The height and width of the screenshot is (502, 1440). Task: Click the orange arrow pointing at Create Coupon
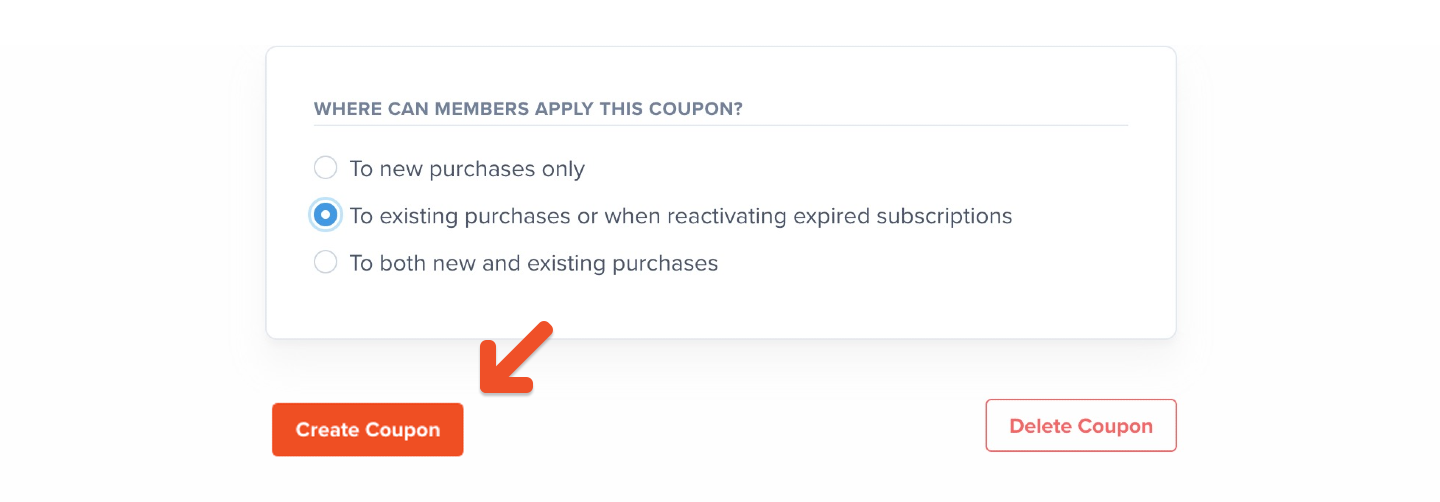click(514, 357)
